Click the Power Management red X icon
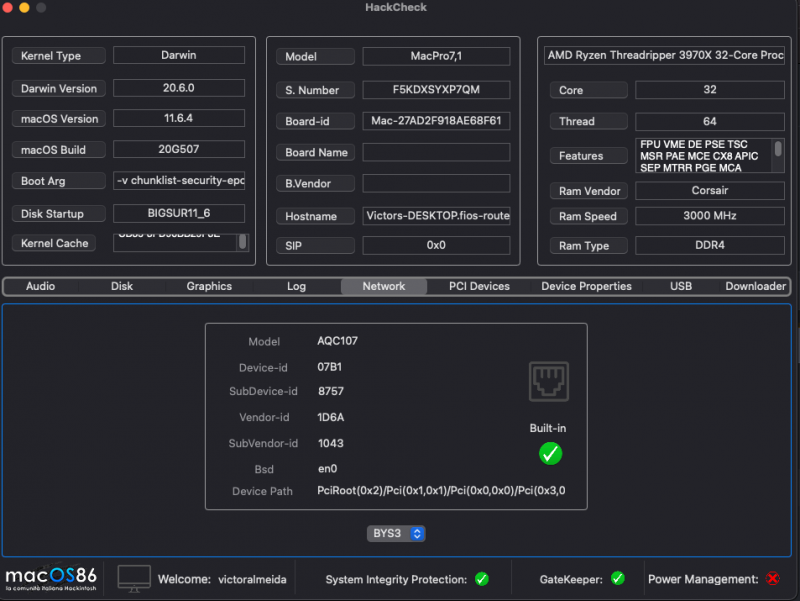 coord(771,578)
